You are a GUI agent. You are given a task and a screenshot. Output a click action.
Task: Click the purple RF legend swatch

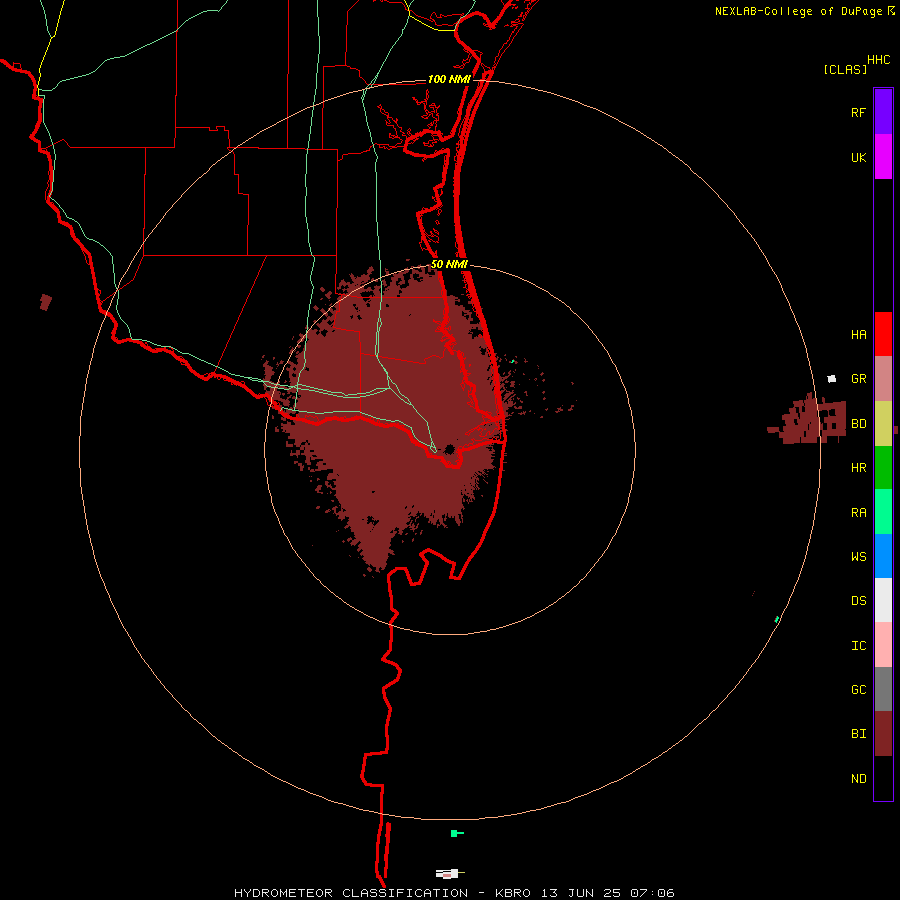tap(883, 111)
